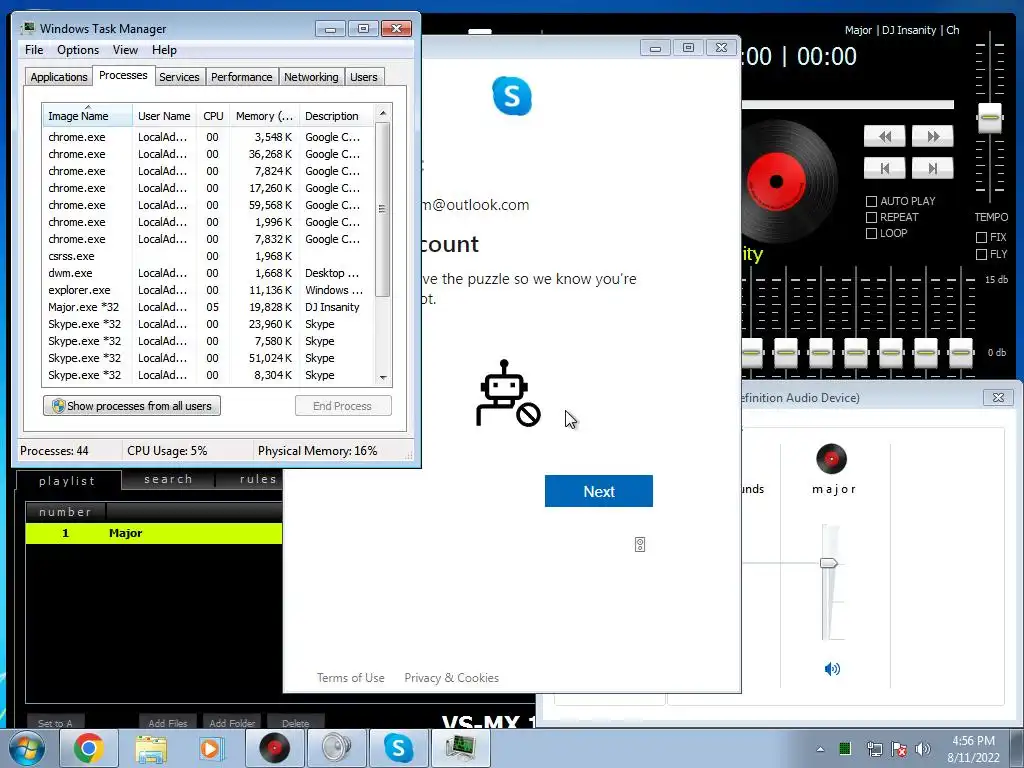
Task: Switch to the Users tab
Action: pyautogui.click(x=363, y=76)
